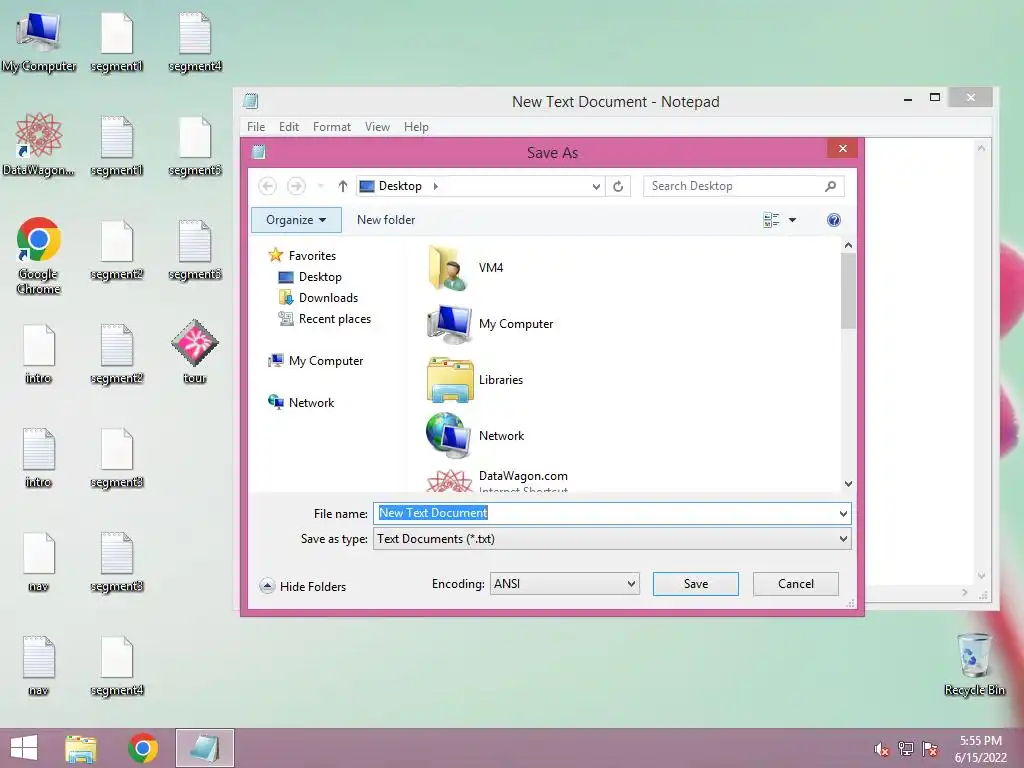Select DataWagon.com internet shortcut
The height and width of the screenshot is (768, 1024).
click(x=498, y=481)
